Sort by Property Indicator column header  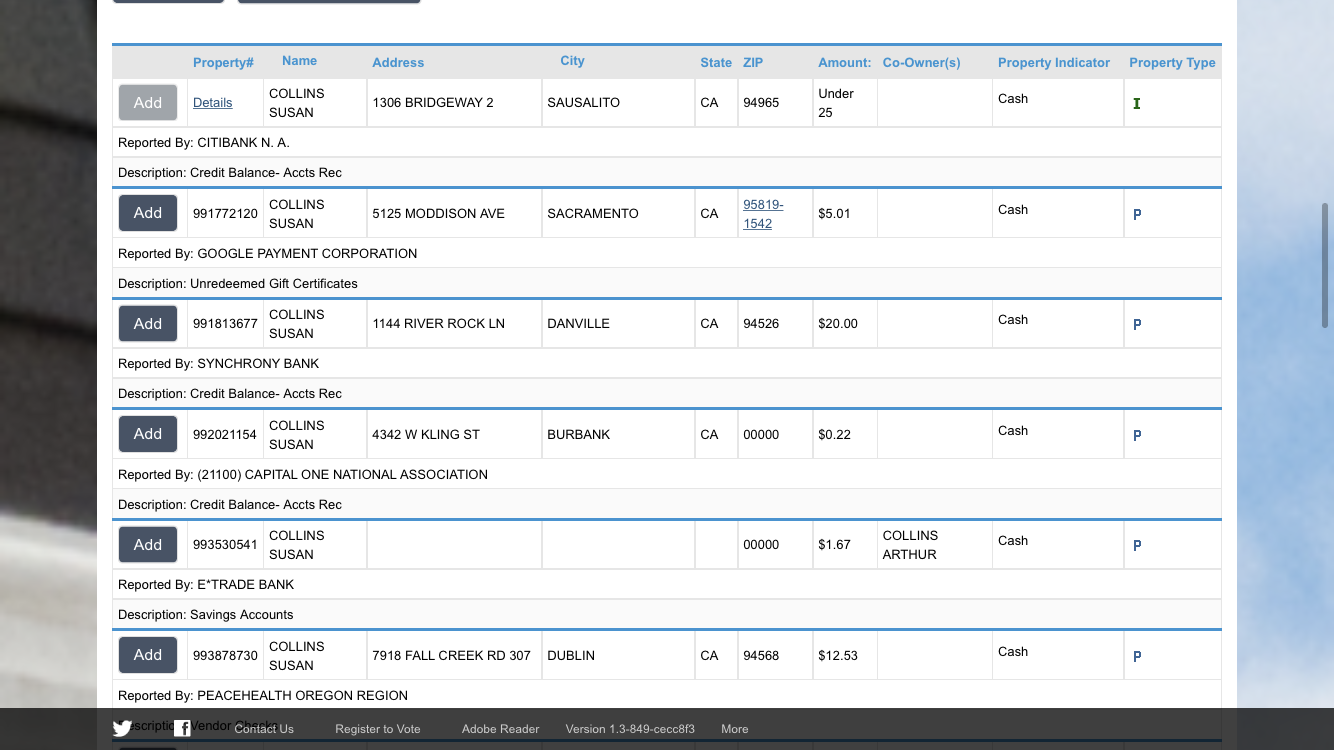pos(1054,62)
